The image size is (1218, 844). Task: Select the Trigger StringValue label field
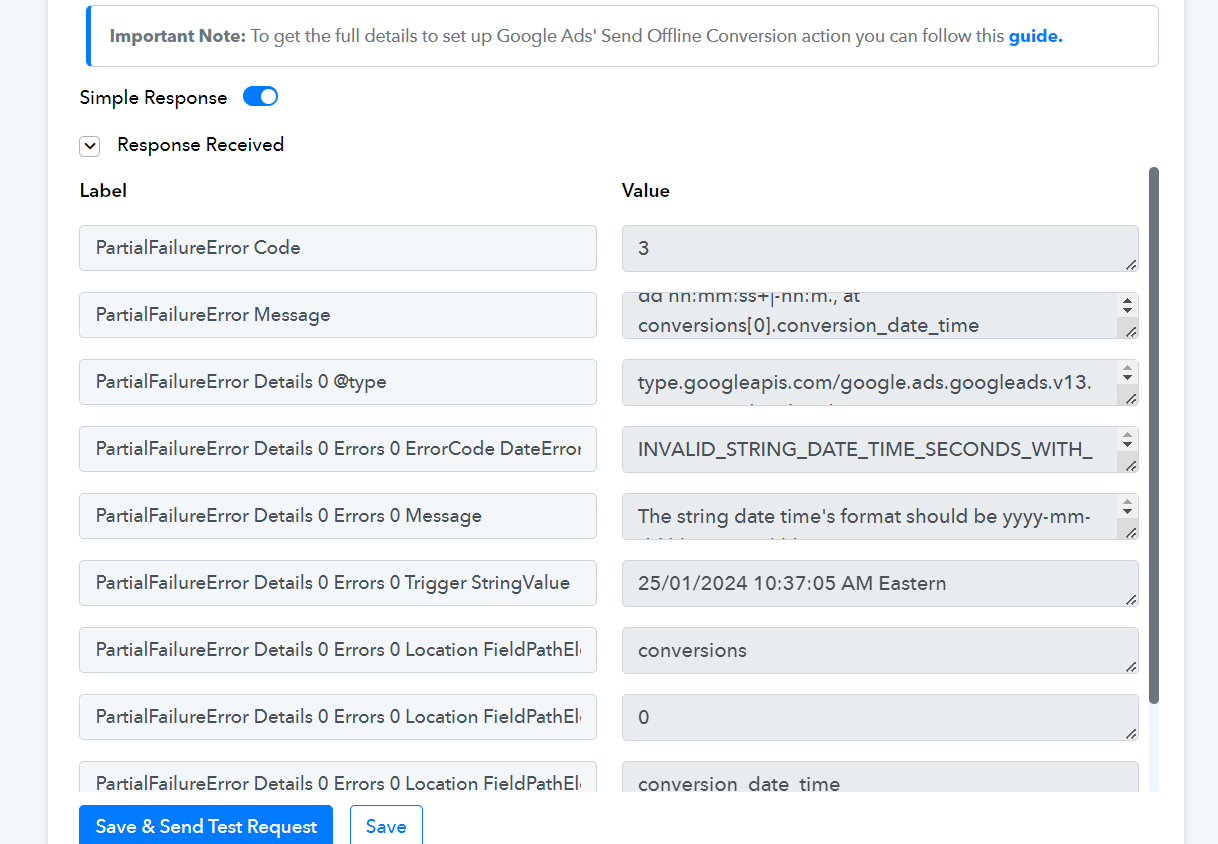[338, 583]
